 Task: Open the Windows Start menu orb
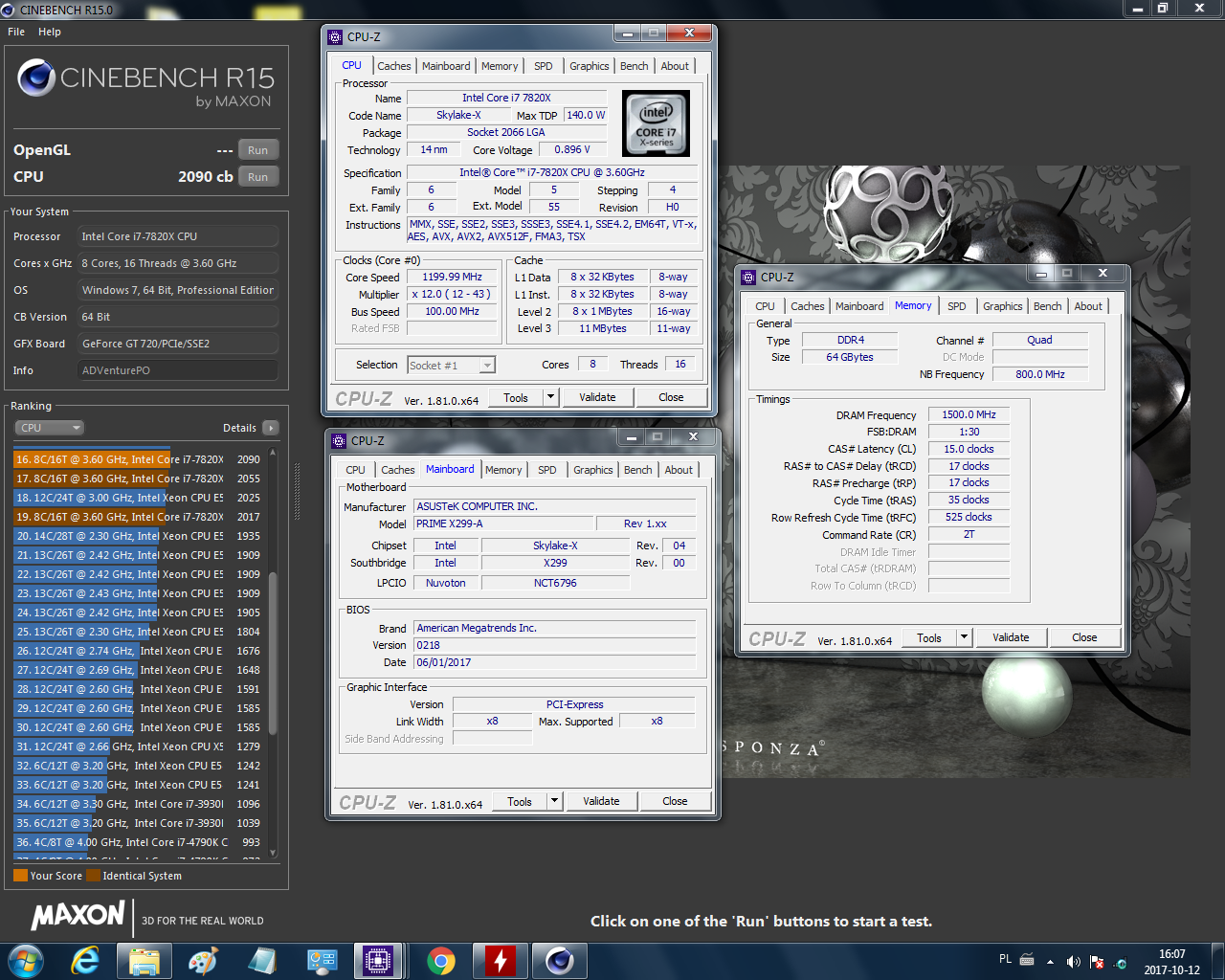click(26, 961)
